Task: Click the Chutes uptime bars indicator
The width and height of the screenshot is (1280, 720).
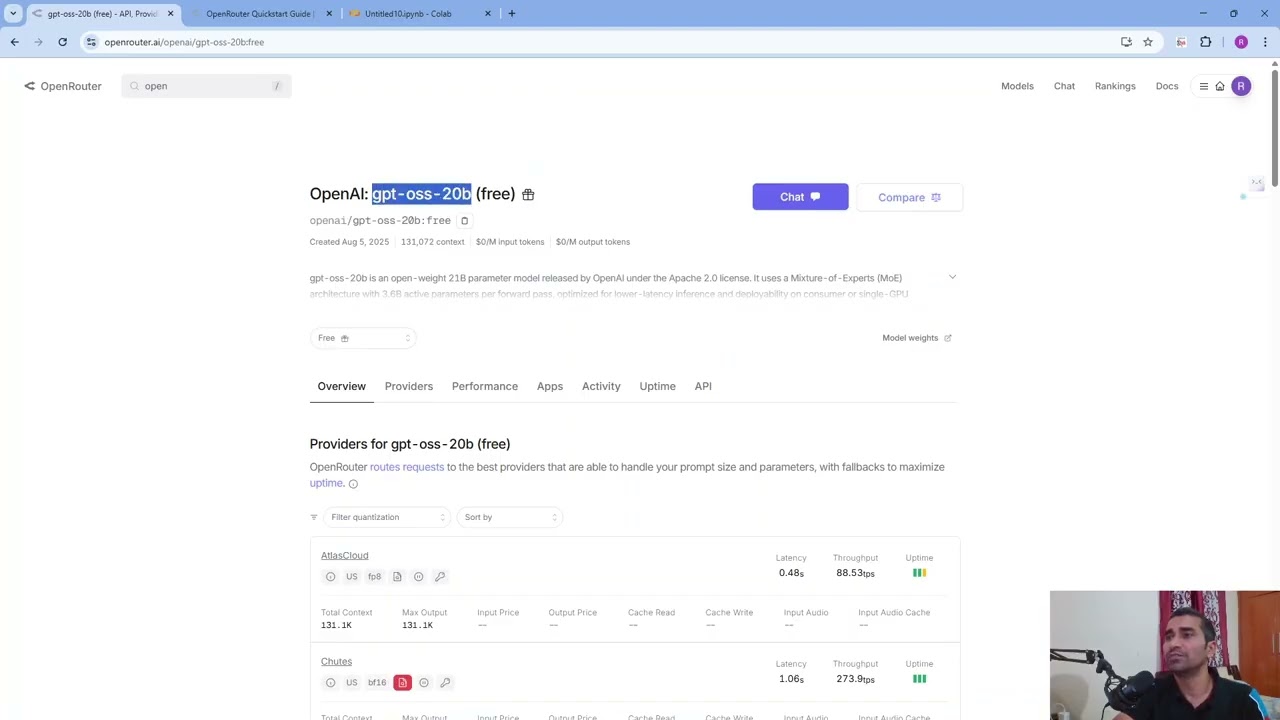Action: click(919, 679)
